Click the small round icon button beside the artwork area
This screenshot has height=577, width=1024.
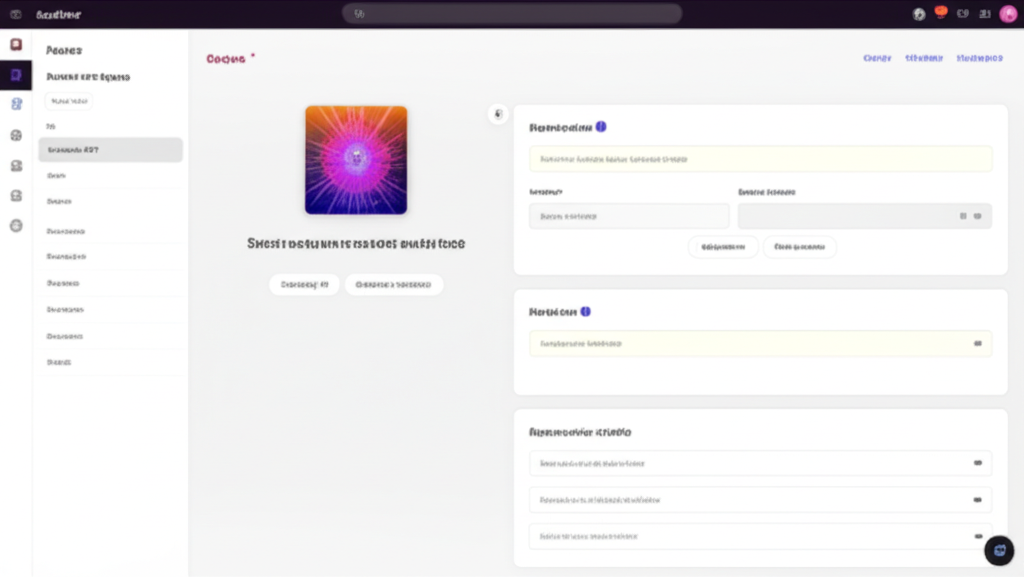498,114
